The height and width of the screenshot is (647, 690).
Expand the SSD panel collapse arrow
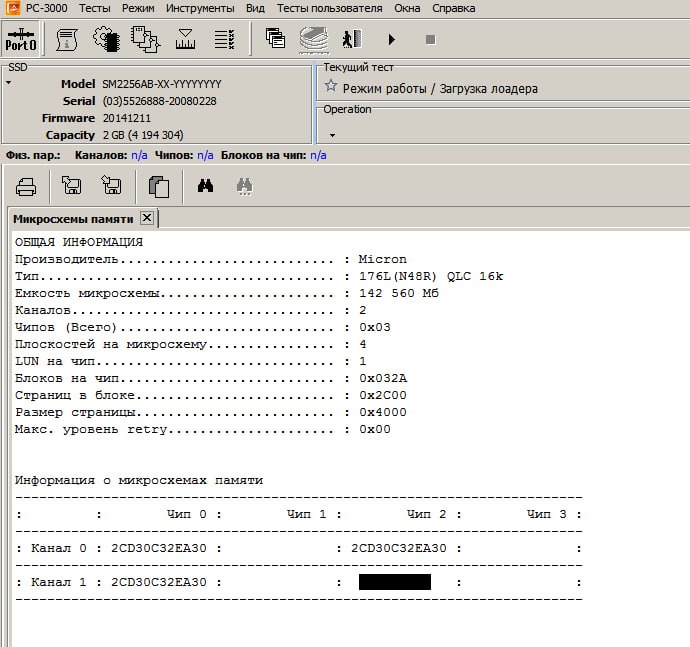[8, 84]
